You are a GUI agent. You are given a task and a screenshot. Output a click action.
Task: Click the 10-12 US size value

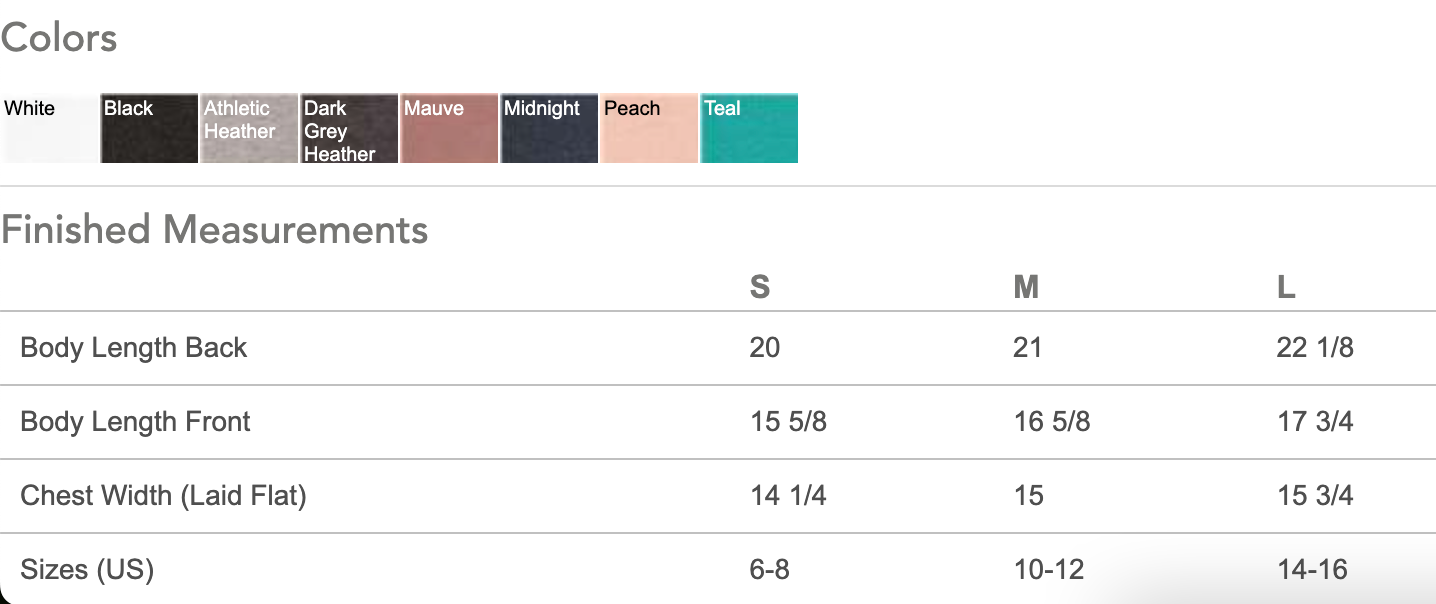(x=1049, y=570)
